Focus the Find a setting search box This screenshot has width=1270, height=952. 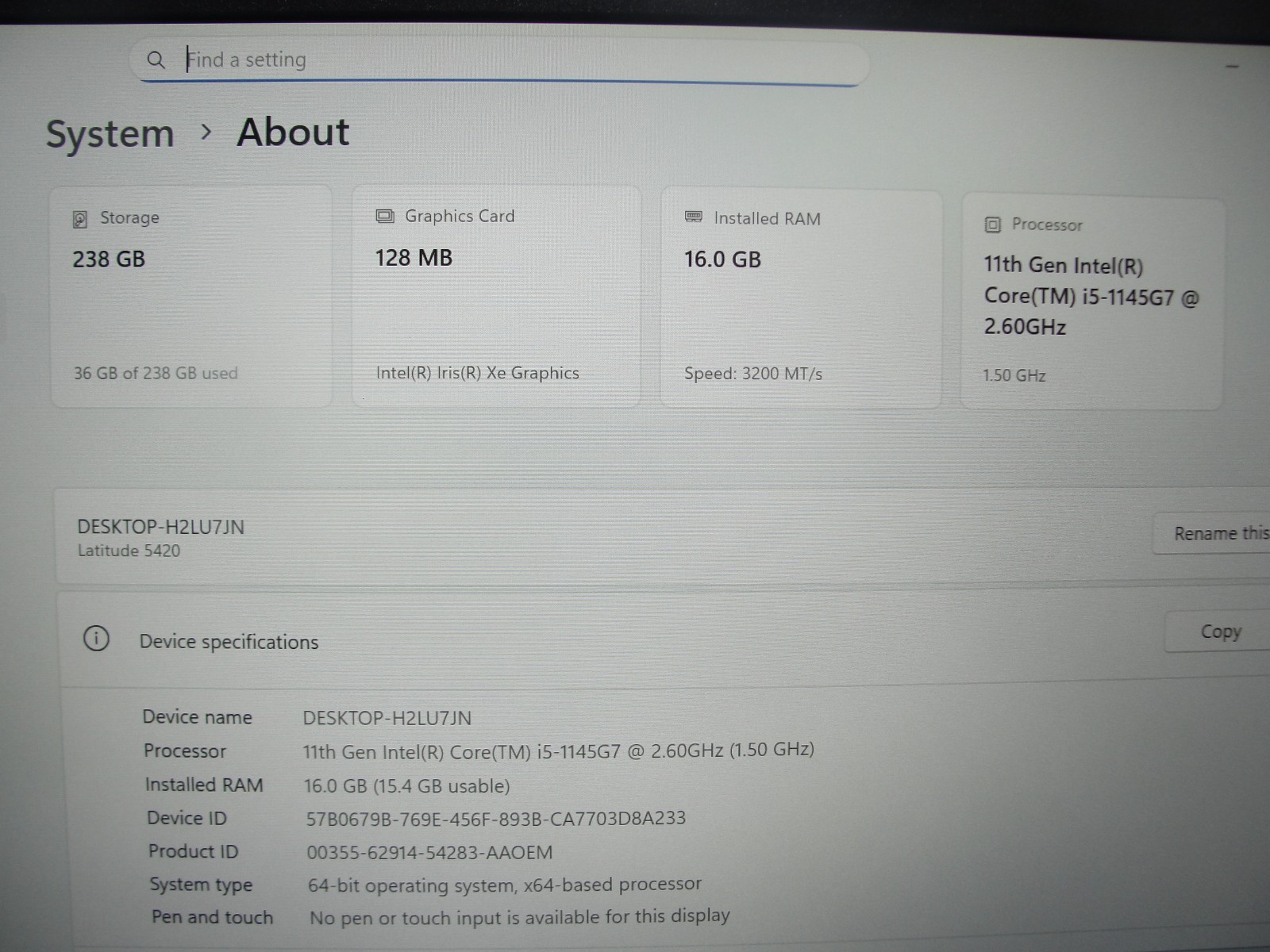(x=500, y=60)
